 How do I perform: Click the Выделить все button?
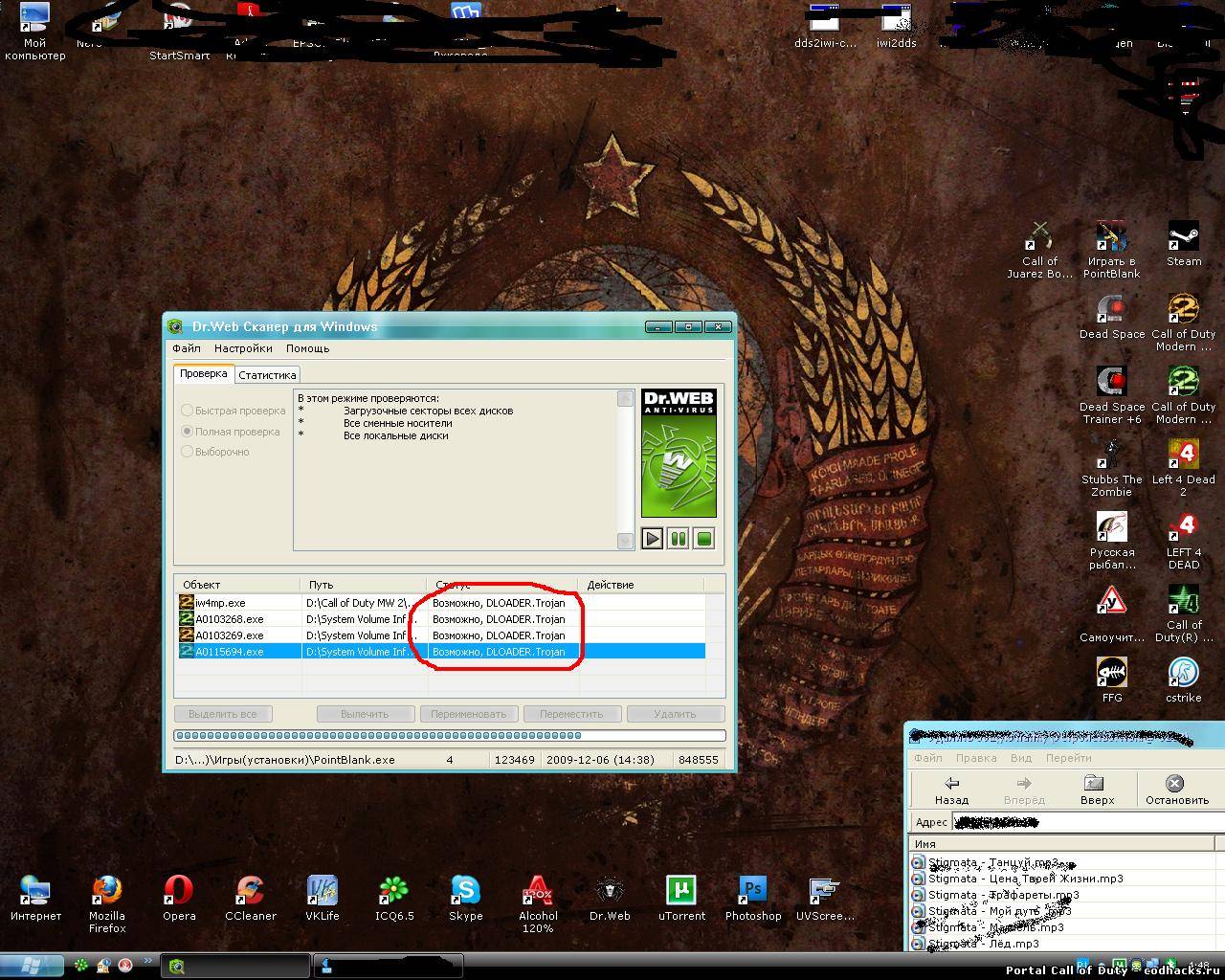point(223,714)
